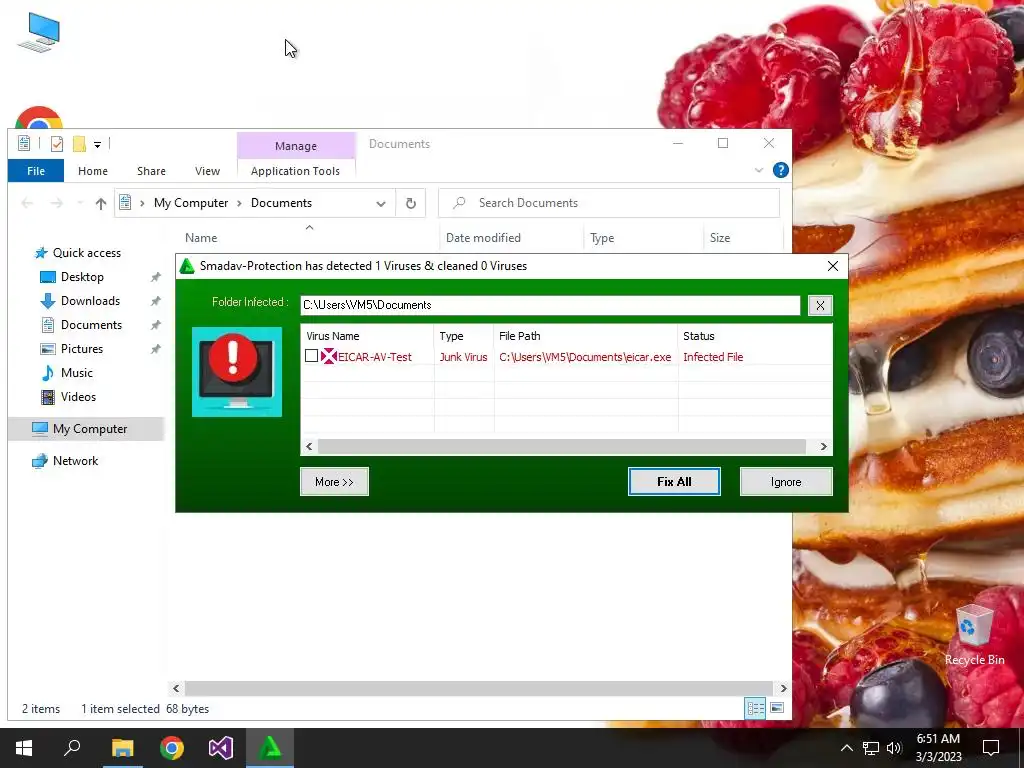Click the EICAR-AV-Test crossed virus icon
Screen dimensions: 1024x768
[328, 357]
